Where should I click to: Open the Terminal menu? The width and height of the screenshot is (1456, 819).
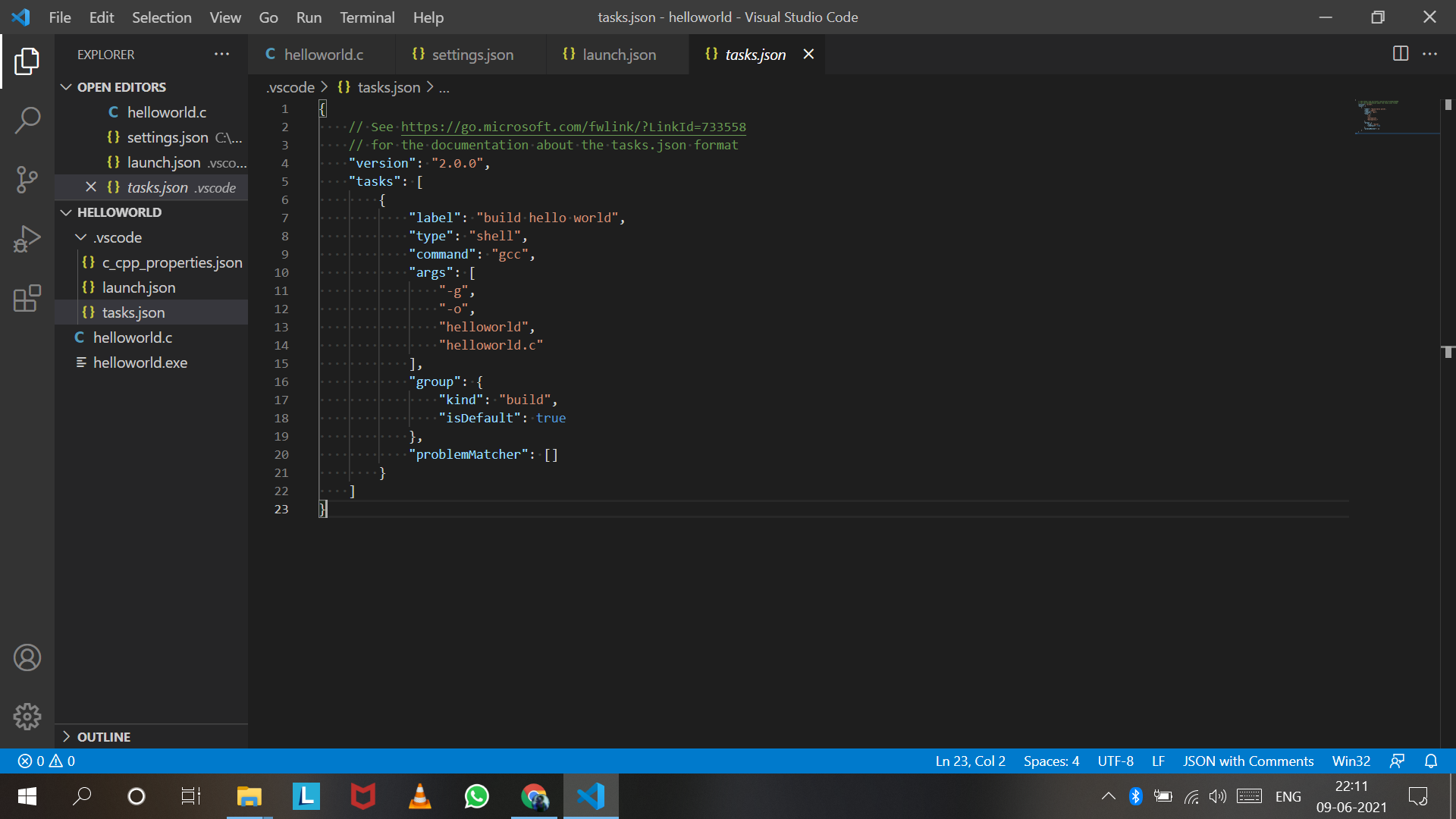pos(367,17)
